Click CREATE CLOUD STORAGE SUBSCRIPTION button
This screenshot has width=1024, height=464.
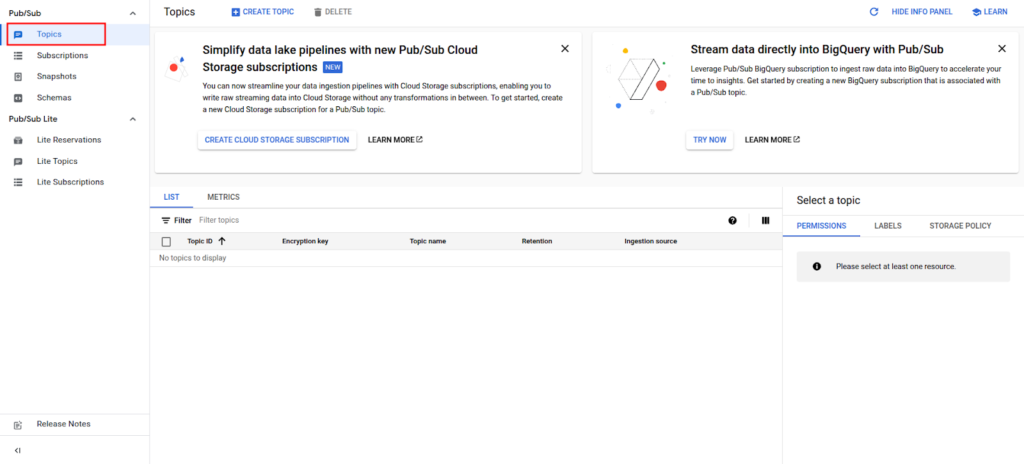tap(277, 140)
